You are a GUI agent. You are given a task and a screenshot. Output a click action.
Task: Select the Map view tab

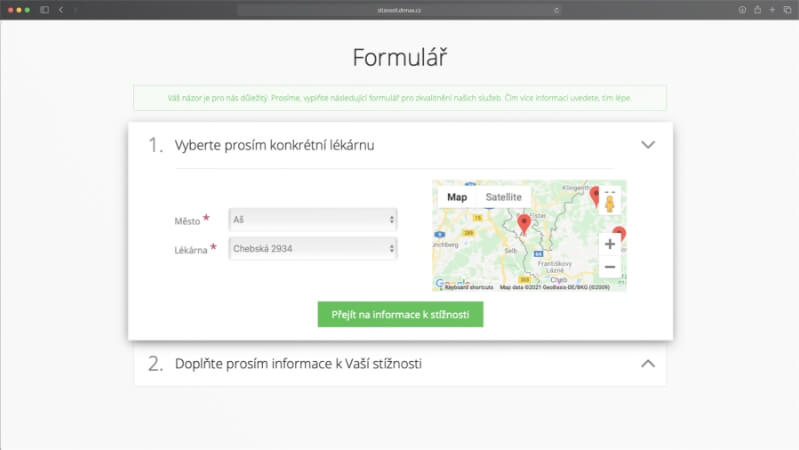click(x=457, y=197)
